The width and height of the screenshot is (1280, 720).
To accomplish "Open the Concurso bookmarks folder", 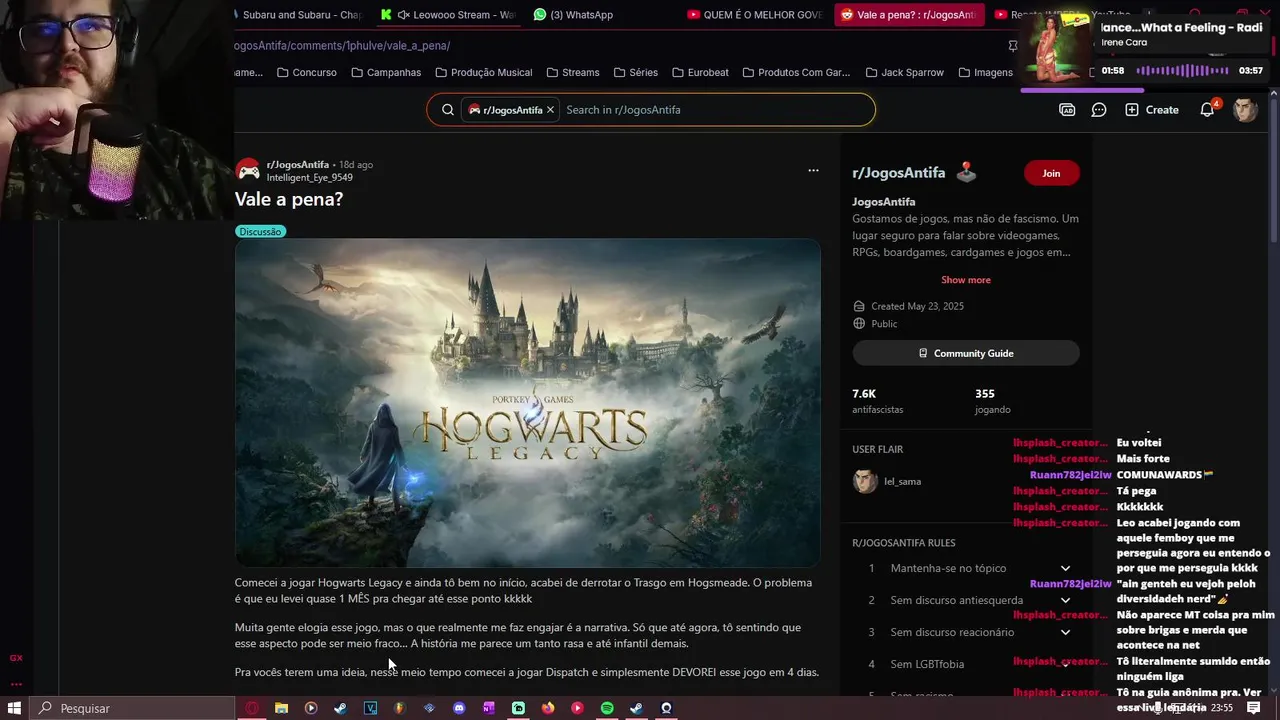I will tap(306, 73).
